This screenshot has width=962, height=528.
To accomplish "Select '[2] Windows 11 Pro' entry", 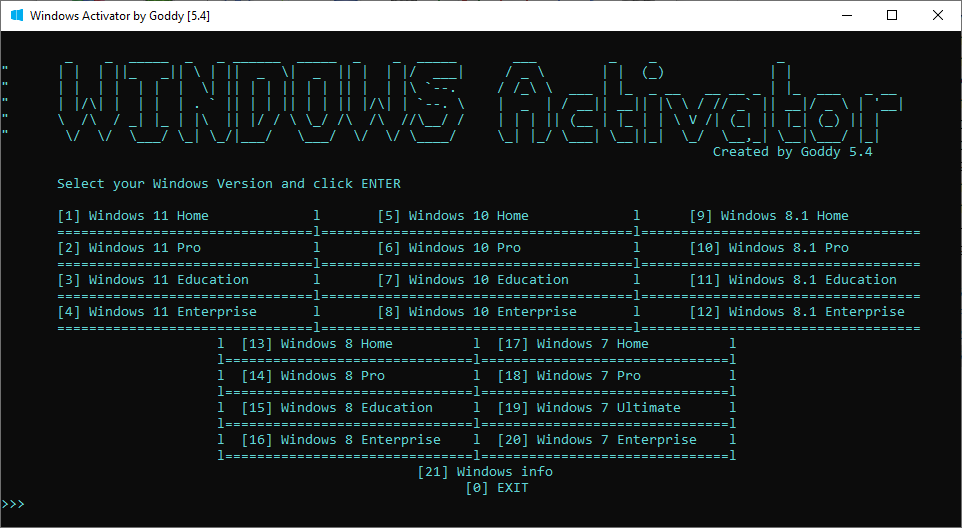I will coord(129,248).
